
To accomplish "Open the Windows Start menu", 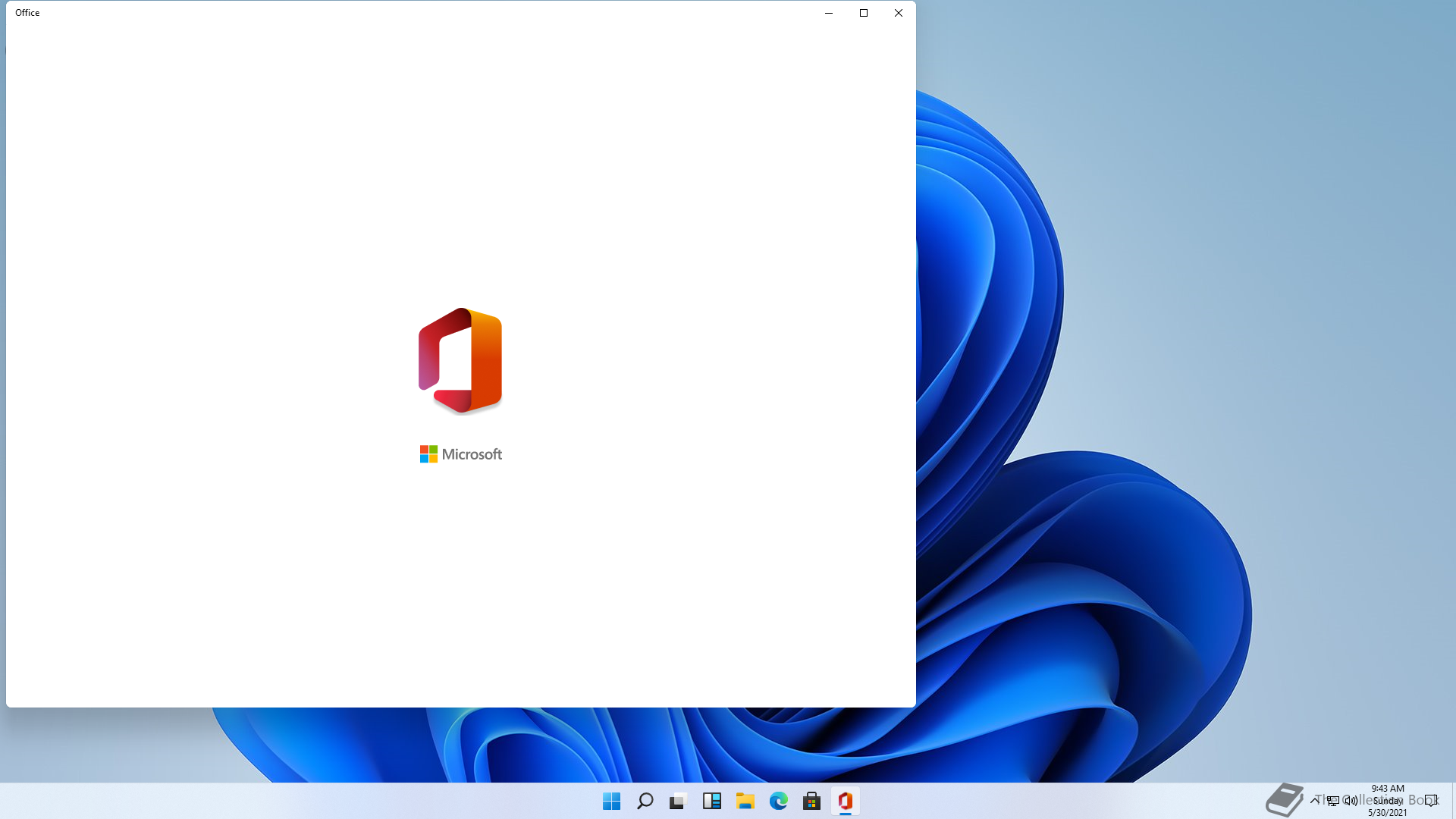I will tap(611, 801).
